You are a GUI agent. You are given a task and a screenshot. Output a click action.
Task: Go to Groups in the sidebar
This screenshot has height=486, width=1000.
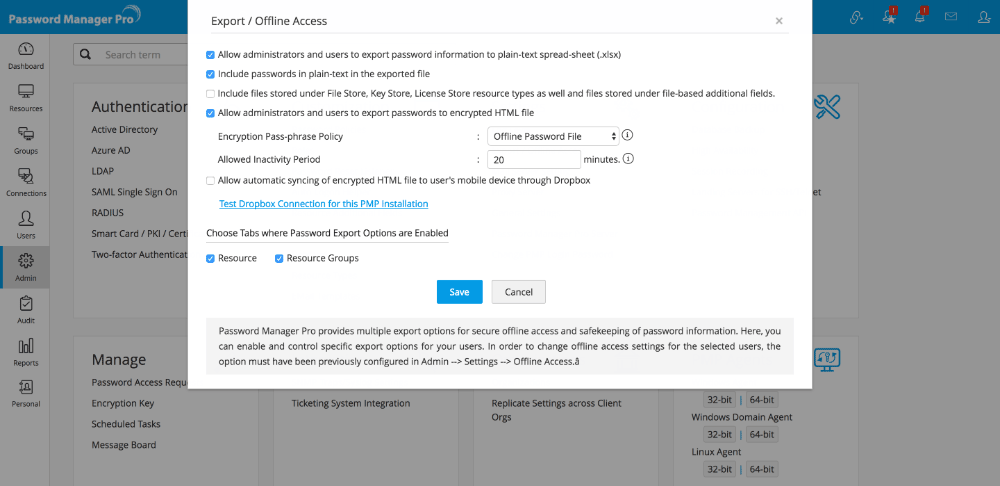pyautogui.click(x=26, y=141)
